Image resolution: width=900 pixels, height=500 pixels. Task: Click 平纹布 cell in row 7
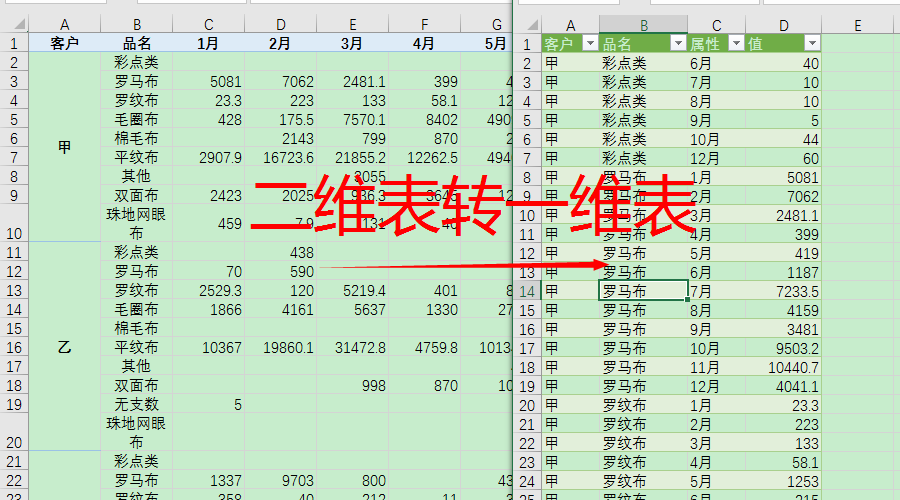coord(137,157)
